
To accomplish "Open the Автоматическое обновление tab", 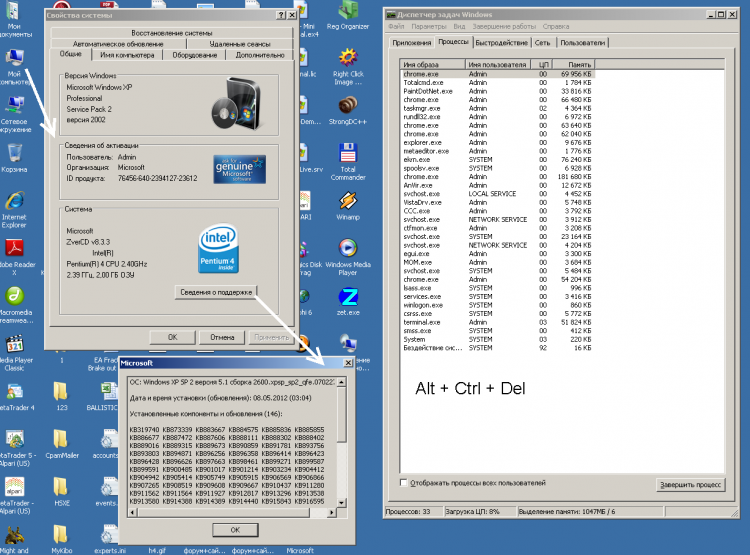I will [118, 44].
